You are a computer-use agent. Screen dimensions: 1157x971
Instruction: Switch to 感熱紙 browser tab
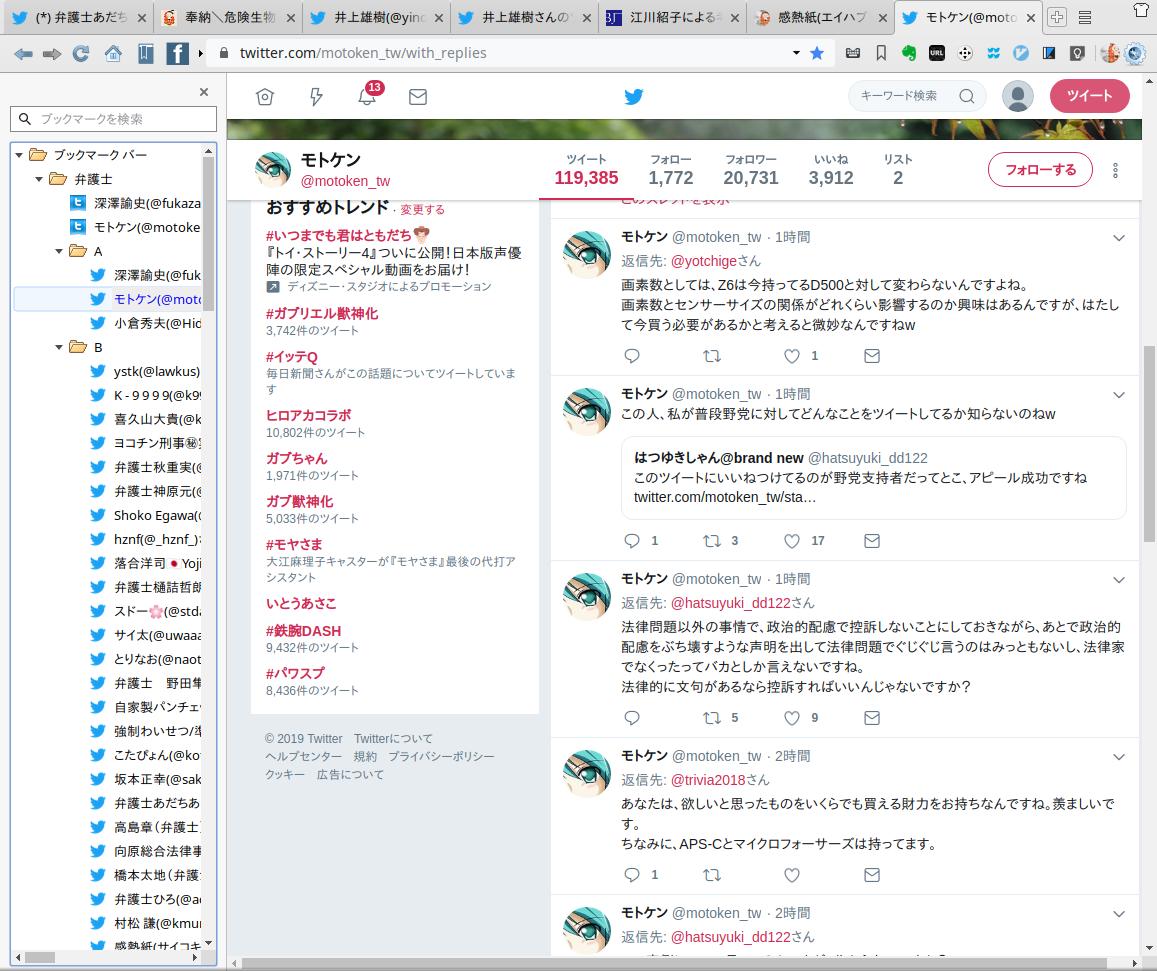tap(821, 17)
